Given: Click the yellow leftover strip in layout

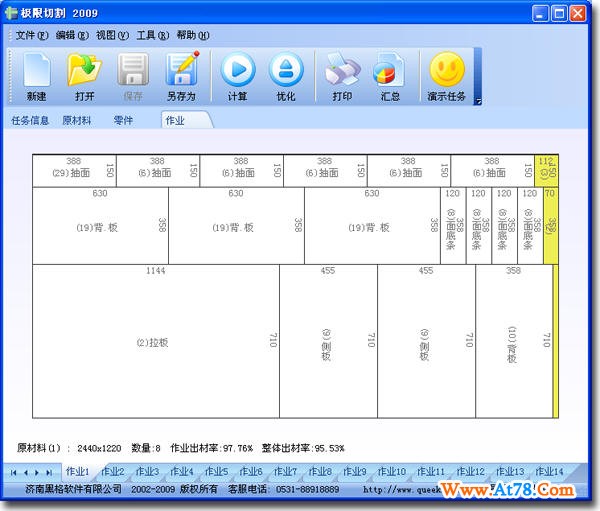Looking at the screenshot, I should pos(555,340).
